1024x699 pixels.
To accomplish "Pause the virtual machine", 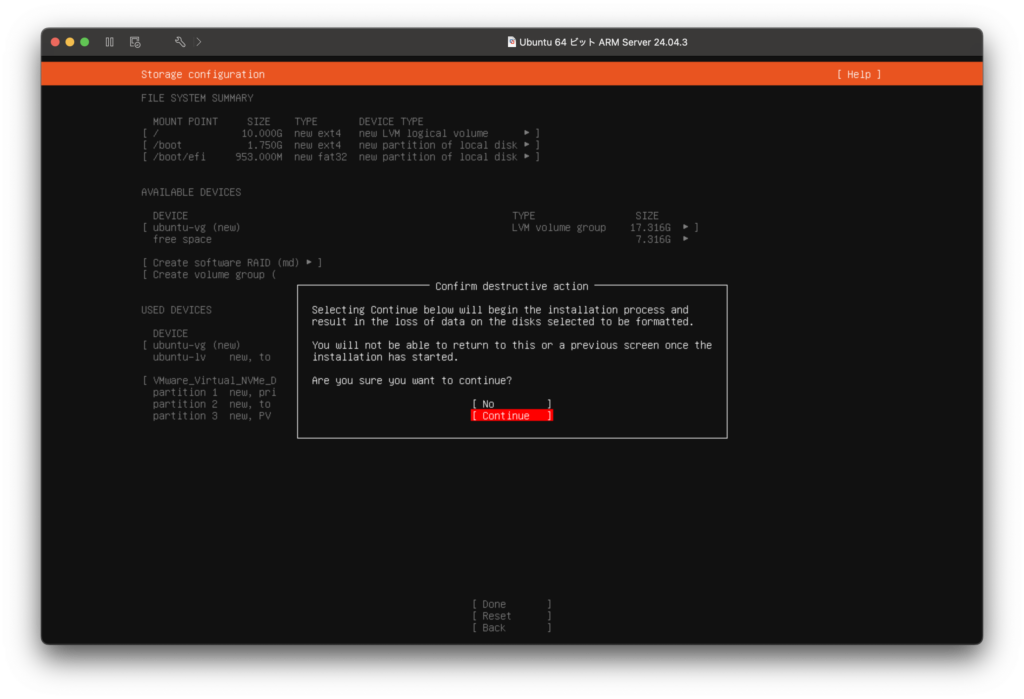I will (x=110, y=42).
